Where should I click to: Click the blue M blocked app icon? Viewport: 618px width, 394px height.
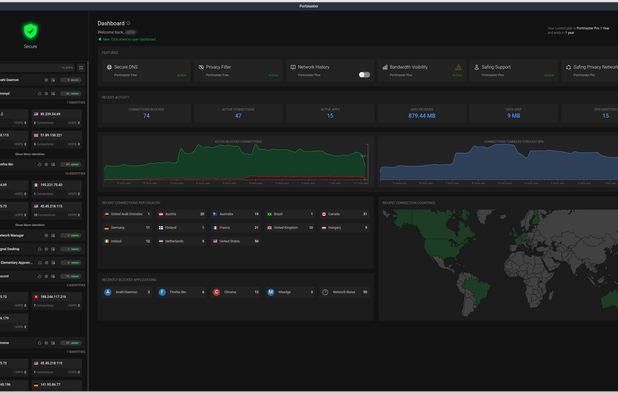[271, 292]
